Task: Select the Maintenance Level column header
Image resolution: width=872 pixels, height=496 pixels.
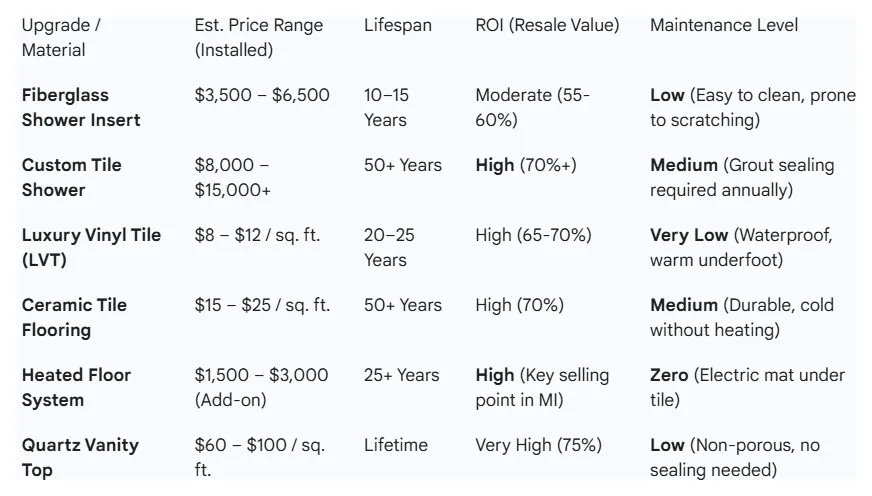Action: point(724,25)
